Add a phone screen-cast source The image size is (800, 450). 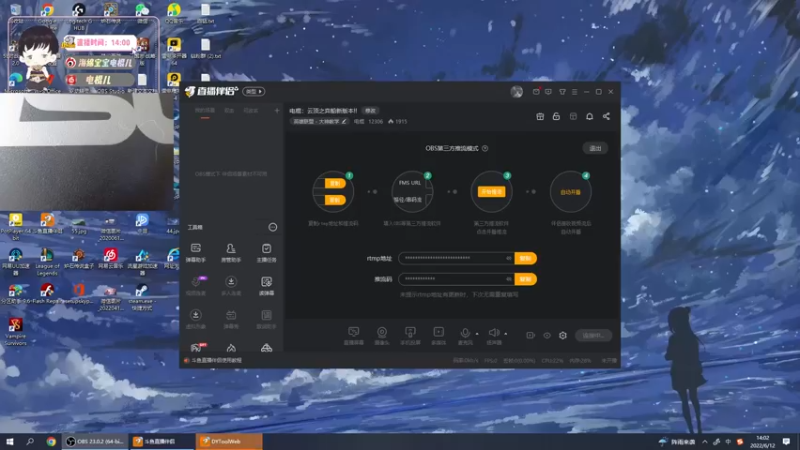pos(410,336)
